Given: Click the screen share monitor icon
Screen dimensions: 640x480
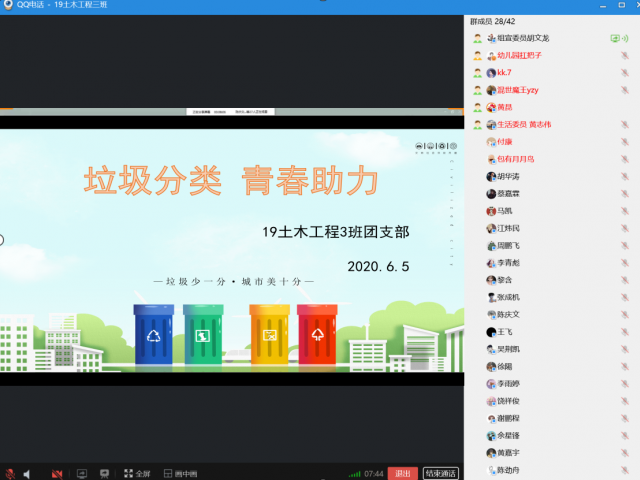Looking at the screenshot, I should point(82,473).
